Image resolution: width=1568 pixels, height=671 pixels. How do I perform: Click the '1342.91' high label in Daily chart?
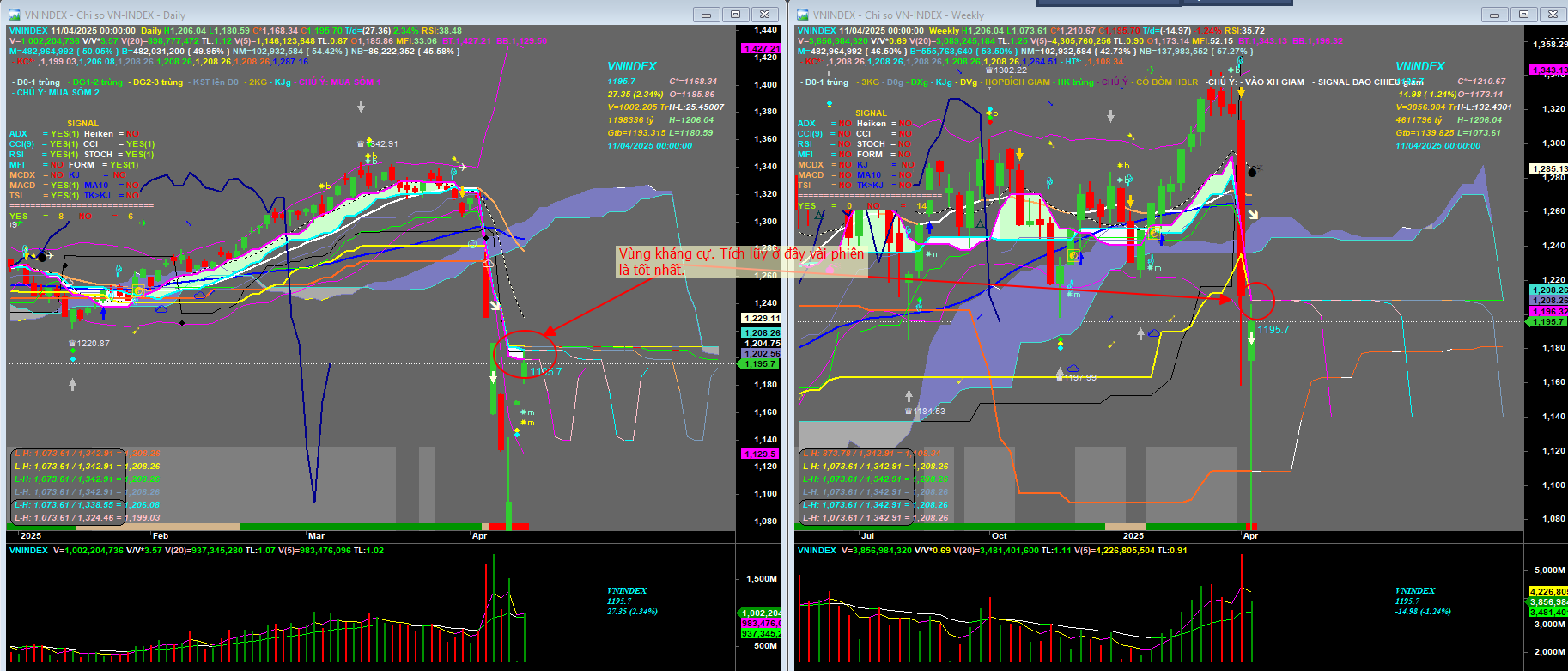point(381,144)
